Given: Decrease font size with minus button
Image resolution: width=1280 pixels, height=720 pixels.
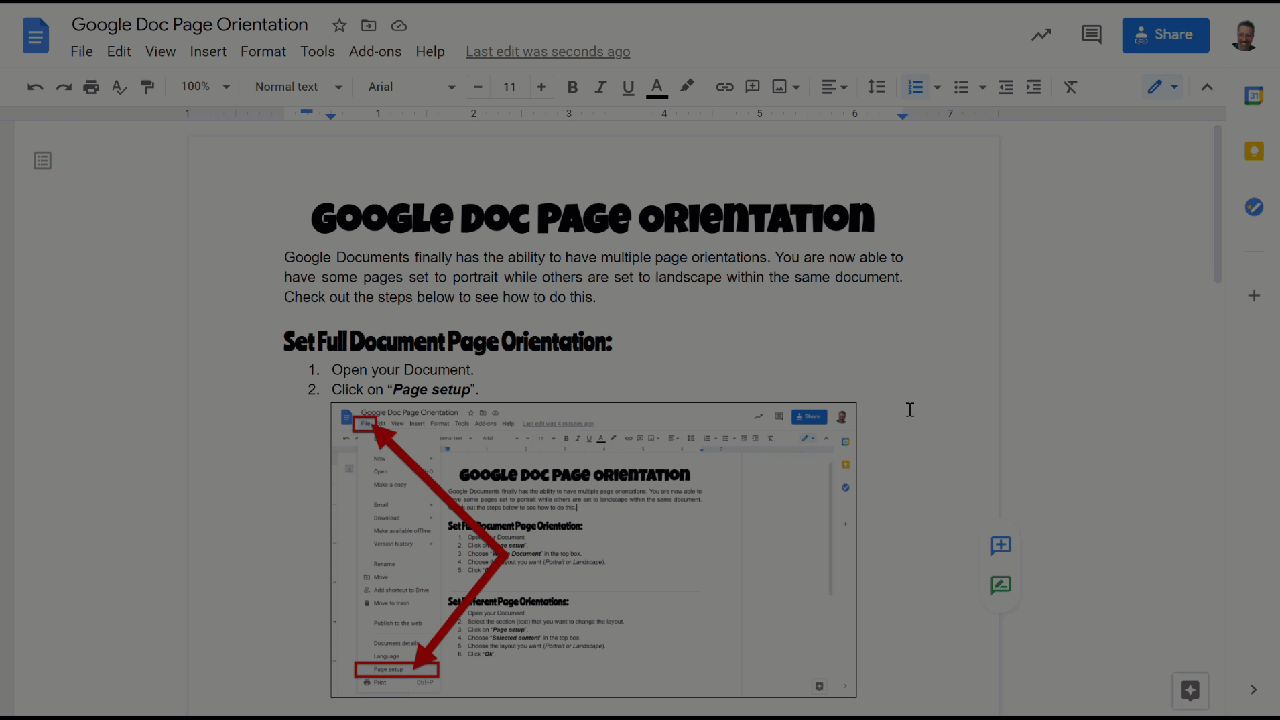Looking at the screenshot, I should coord(478,87).
